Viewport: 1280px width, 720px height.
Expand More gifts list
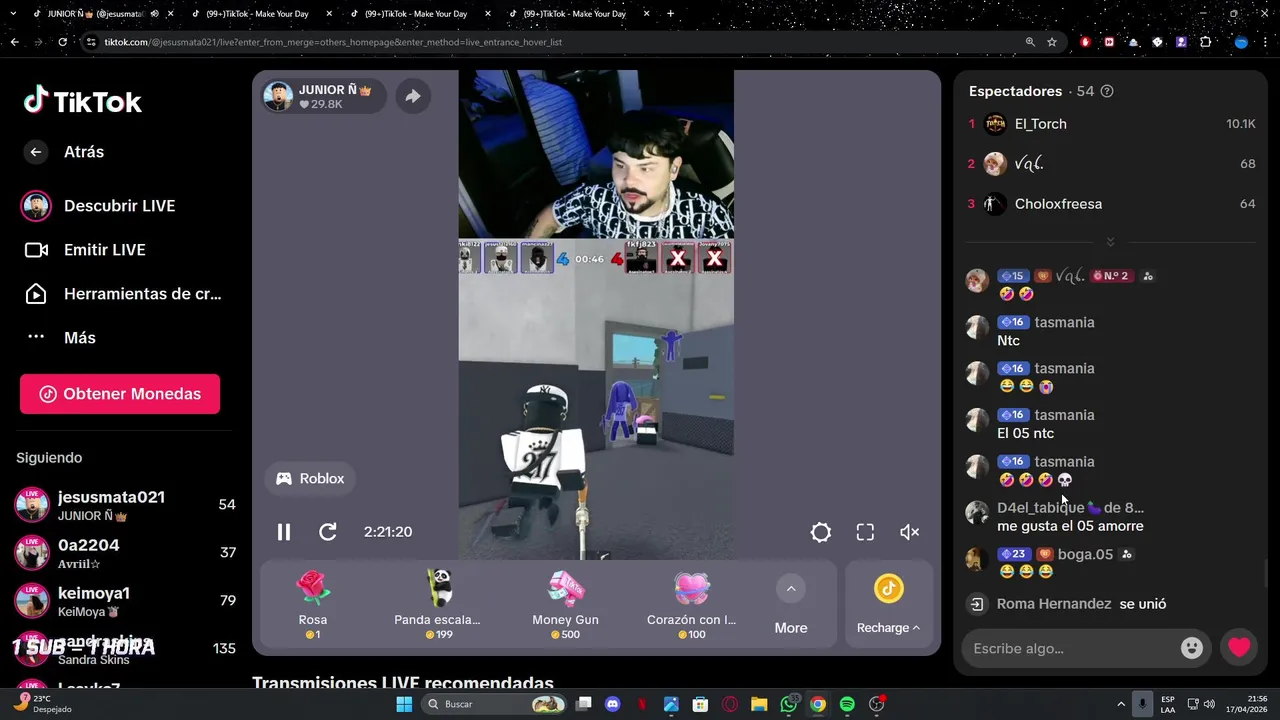click(x=791, y=605)
